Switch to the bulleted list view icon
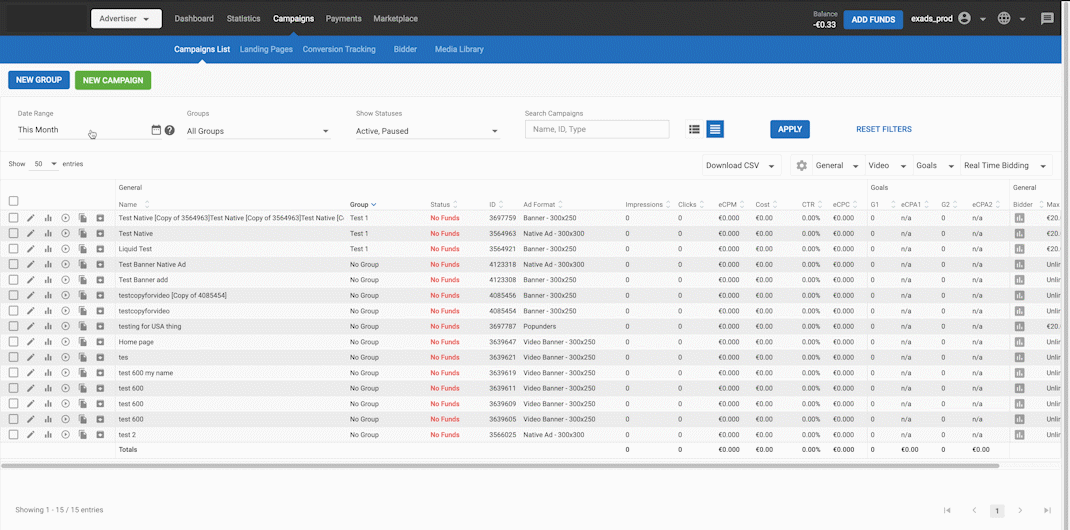This screenshot has width=1070, height=530. [x=694, y=129]
